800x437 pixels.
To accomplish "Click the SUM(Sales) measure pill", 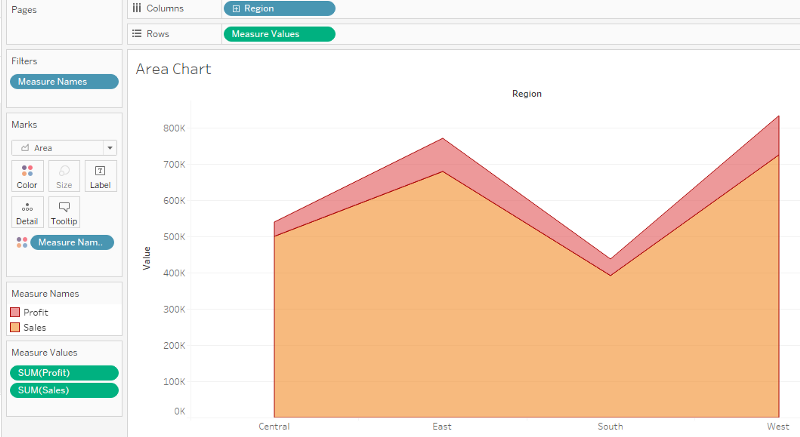I will click(x=64, y=390).
